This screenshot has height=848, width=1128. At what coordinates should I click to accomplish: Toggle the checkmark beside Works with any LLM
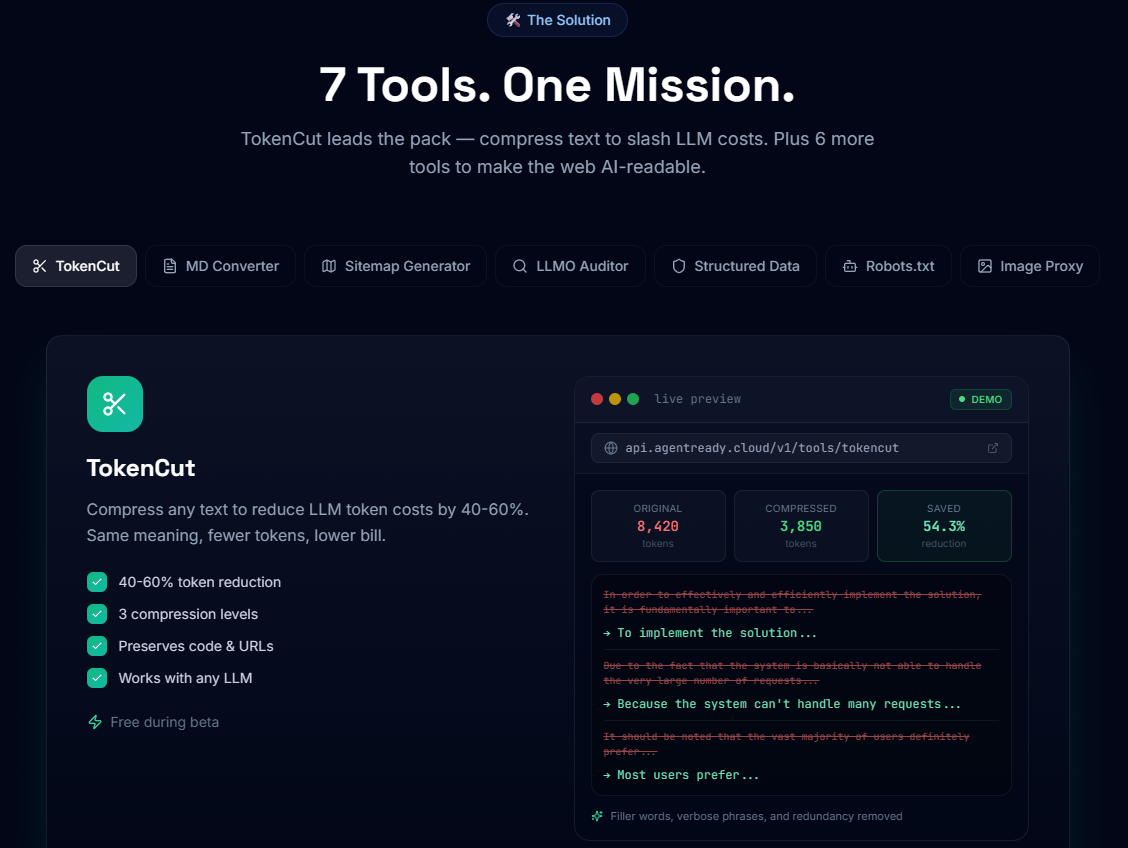tap(96, 678)
